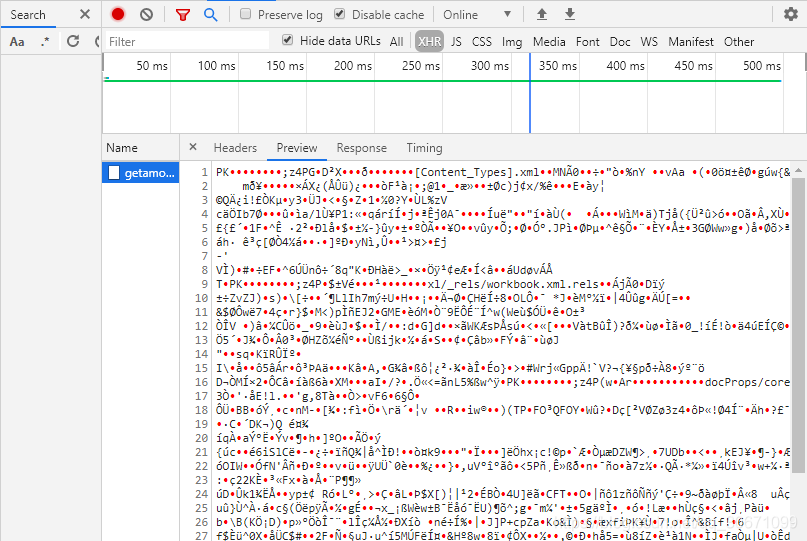Import HAR file with upload arrow
This screenshot has width=807, height=541.
tap(542, 15)
